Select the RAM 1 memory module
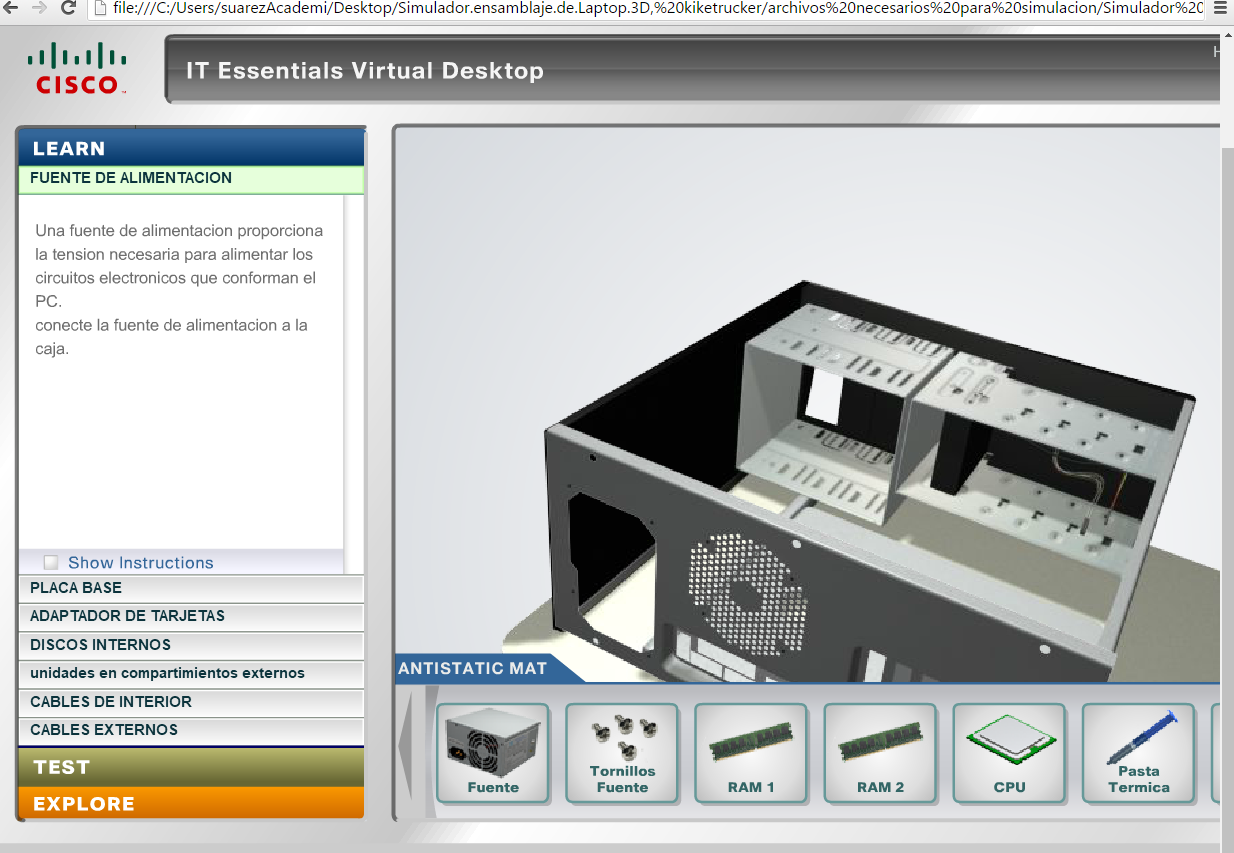 click(x=750, y=752)
